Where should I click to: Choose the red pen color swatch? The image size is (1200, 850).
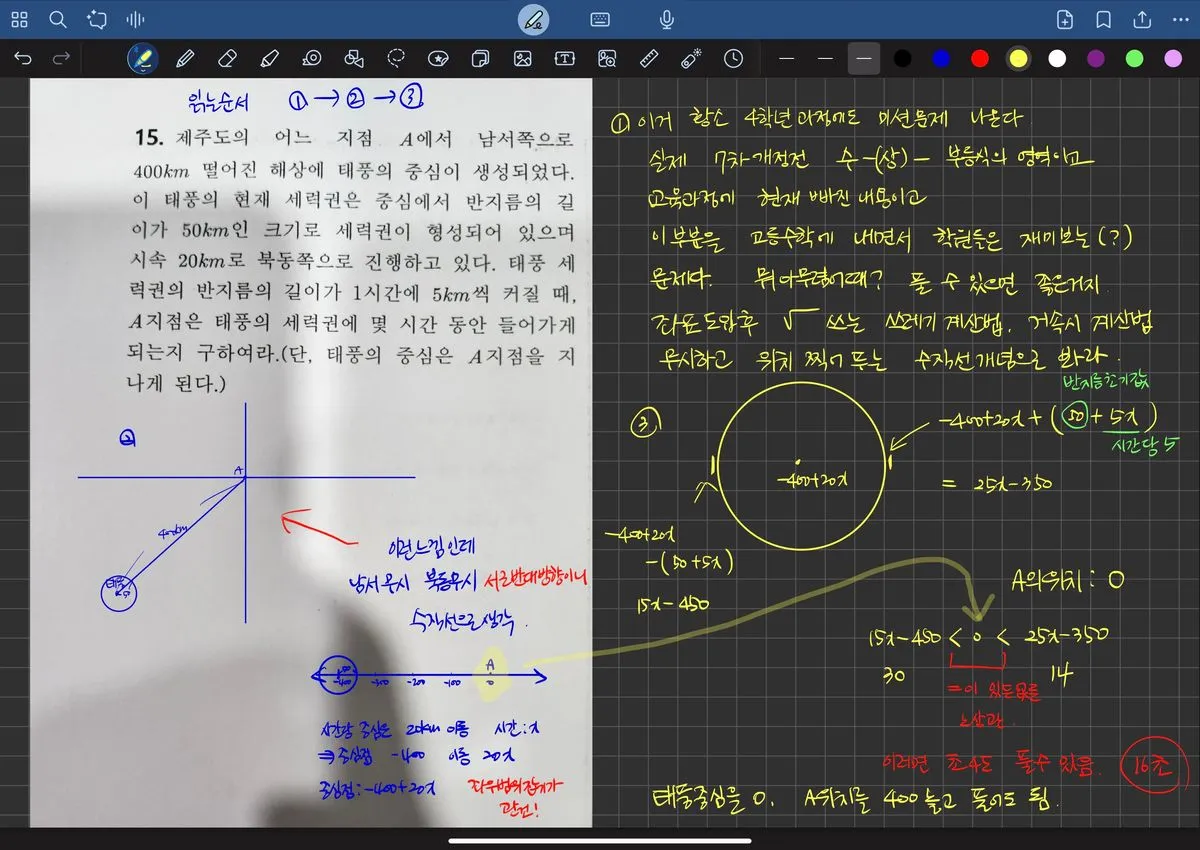coord(980,59)
